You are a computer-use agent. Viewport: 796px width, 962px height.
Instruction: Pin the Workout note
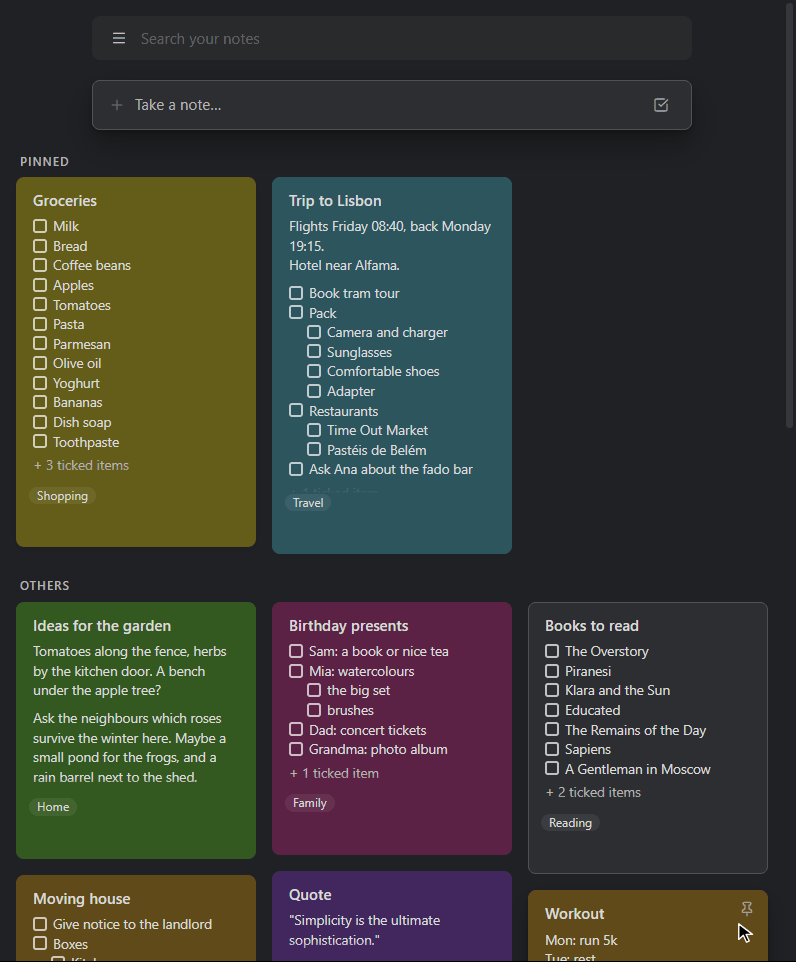(746, 909)
